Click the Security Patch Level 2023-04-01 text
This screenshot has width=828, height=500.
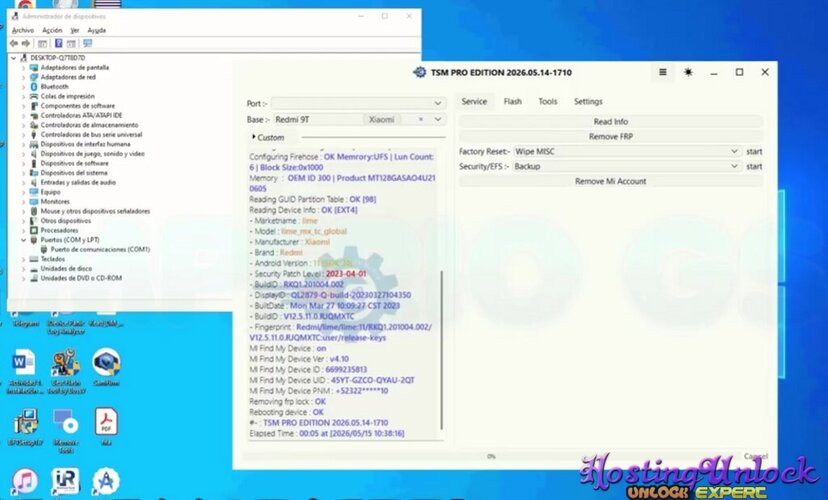click(346, 273)
